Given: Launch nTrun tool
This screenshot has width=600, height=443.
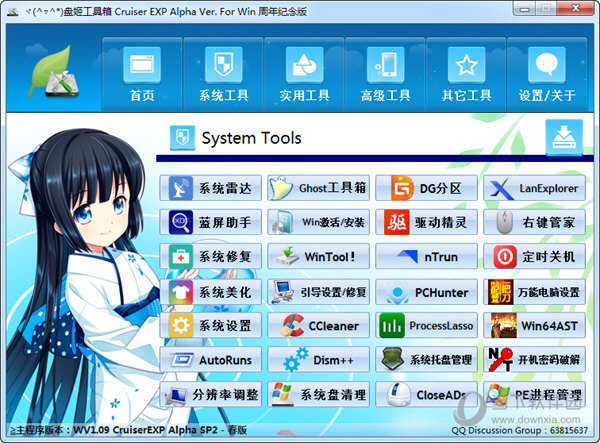Looking at the screenshot, I should [426, 256].
